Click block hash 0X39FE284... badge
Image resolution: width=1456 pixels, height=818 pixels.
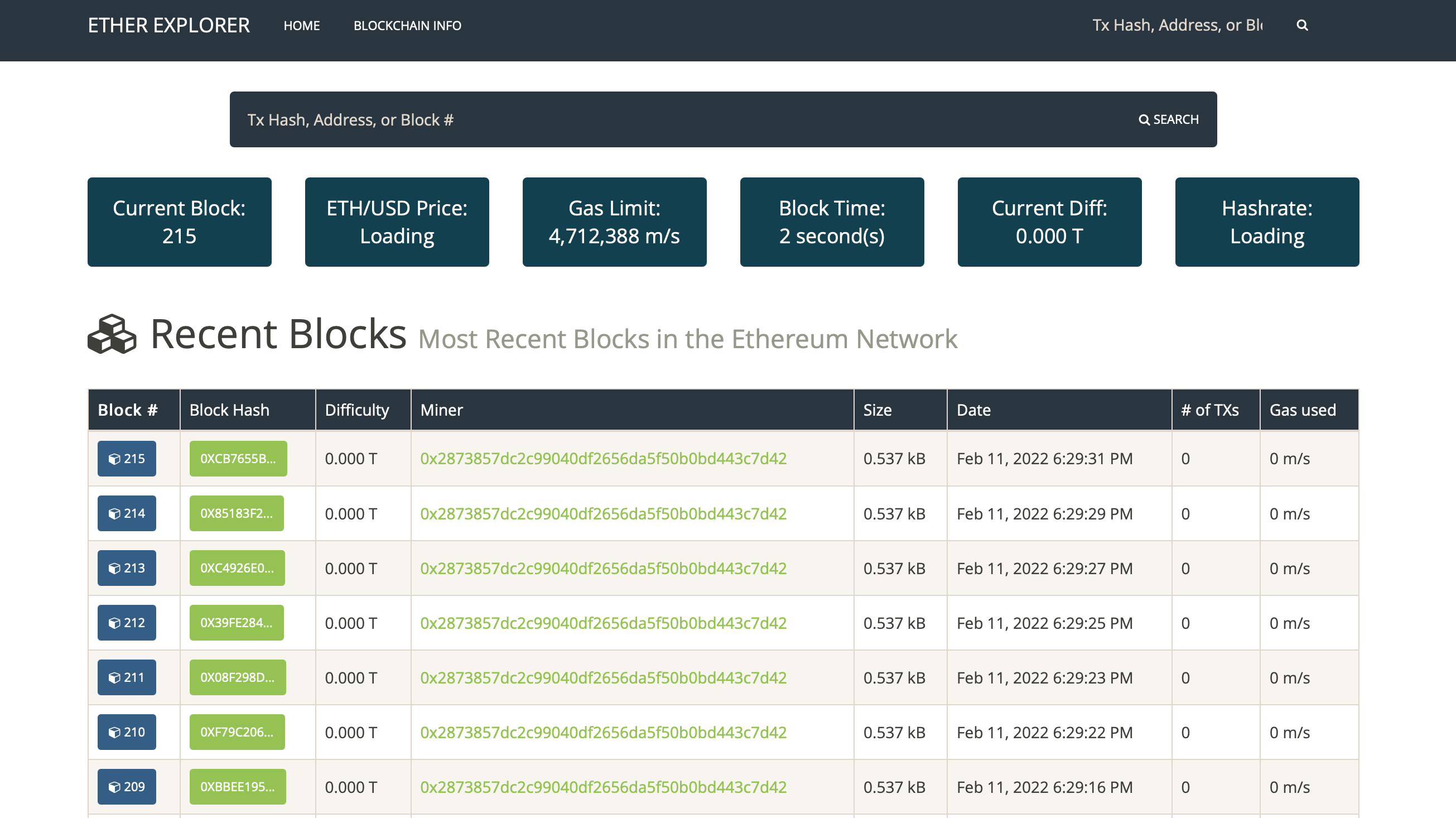click(x=237, y=622)
